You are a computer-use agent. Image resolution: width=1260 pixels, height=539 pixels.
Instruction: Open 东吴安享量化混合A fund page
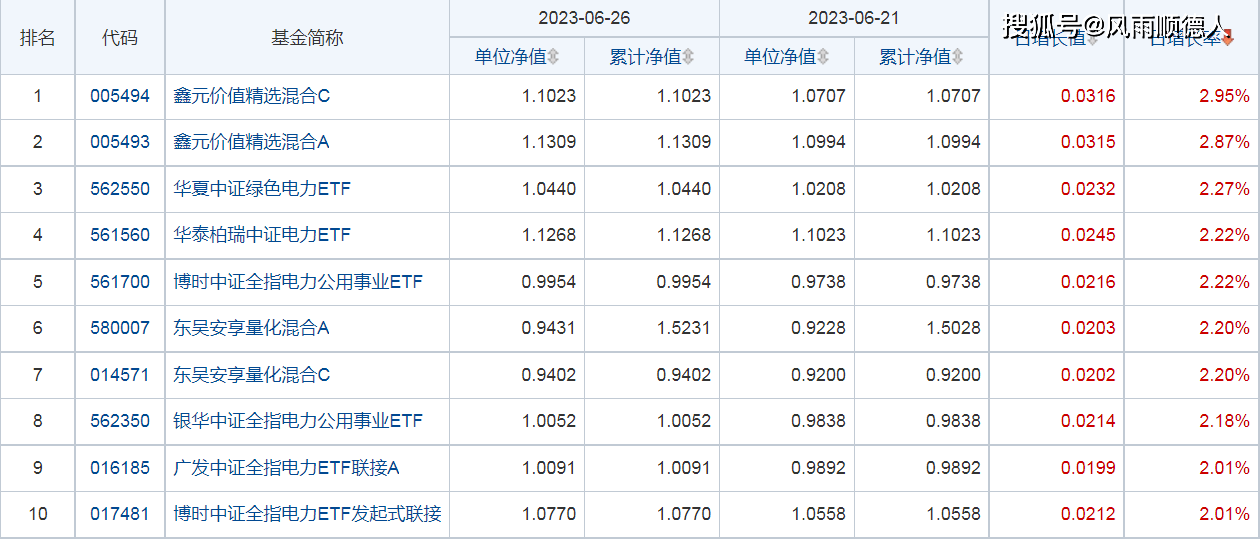pos(252,328)
